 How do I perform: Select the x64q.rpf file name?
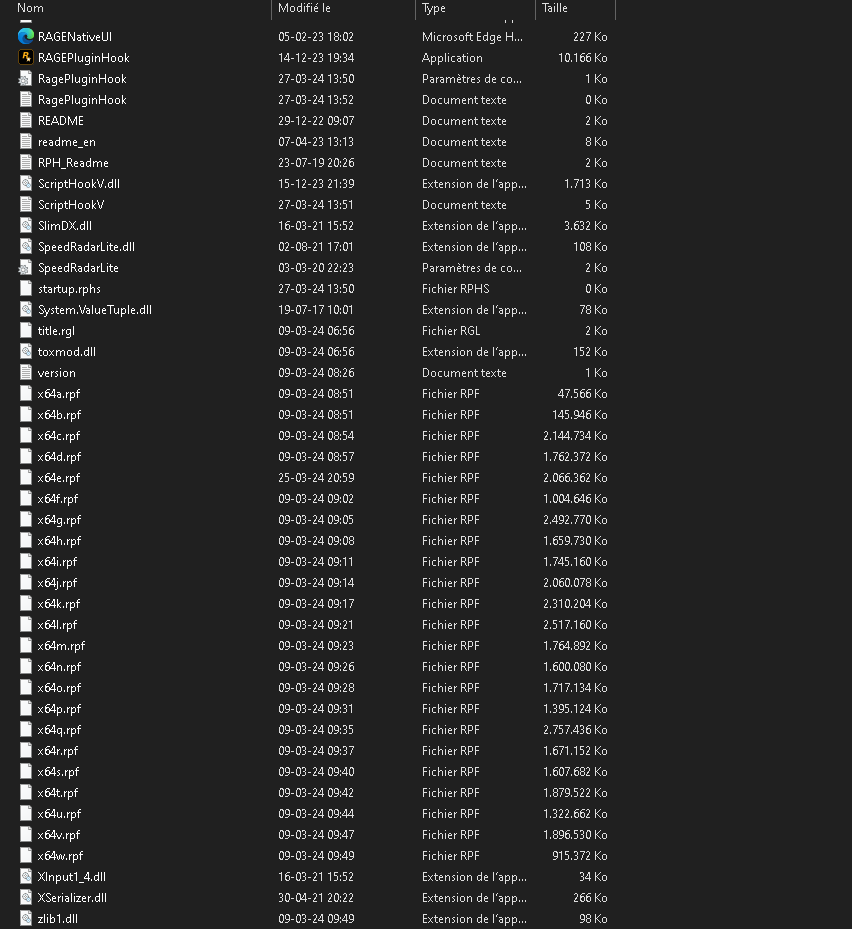[59, 729]
